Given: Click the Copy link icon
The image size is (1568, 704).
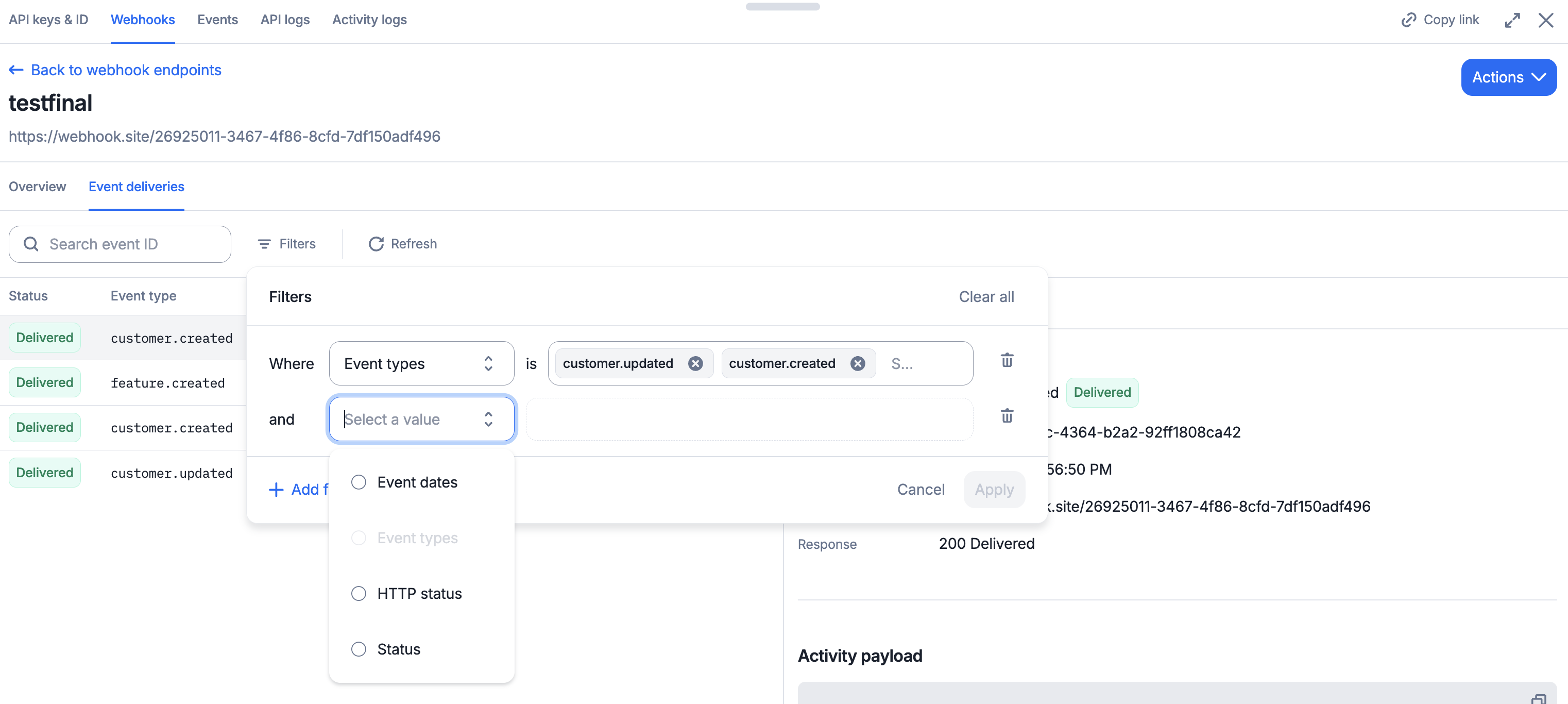Looking at the screenshot, I should [1408, 20].
